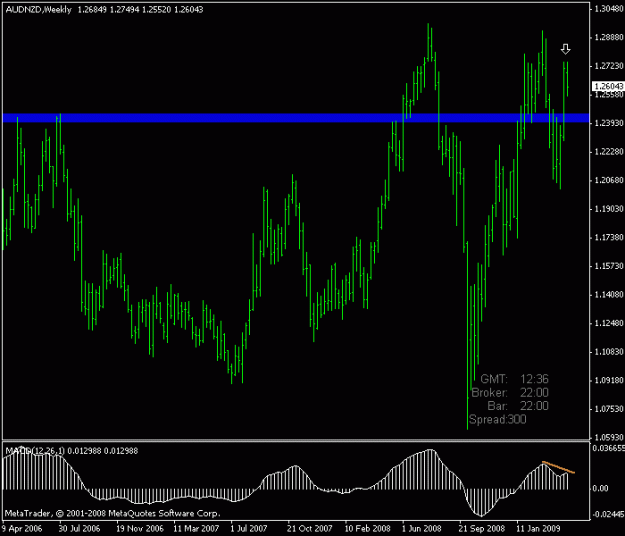625x536 pixels.
Task: Click the 1 Jul 2007 date label
Action: 249,529
